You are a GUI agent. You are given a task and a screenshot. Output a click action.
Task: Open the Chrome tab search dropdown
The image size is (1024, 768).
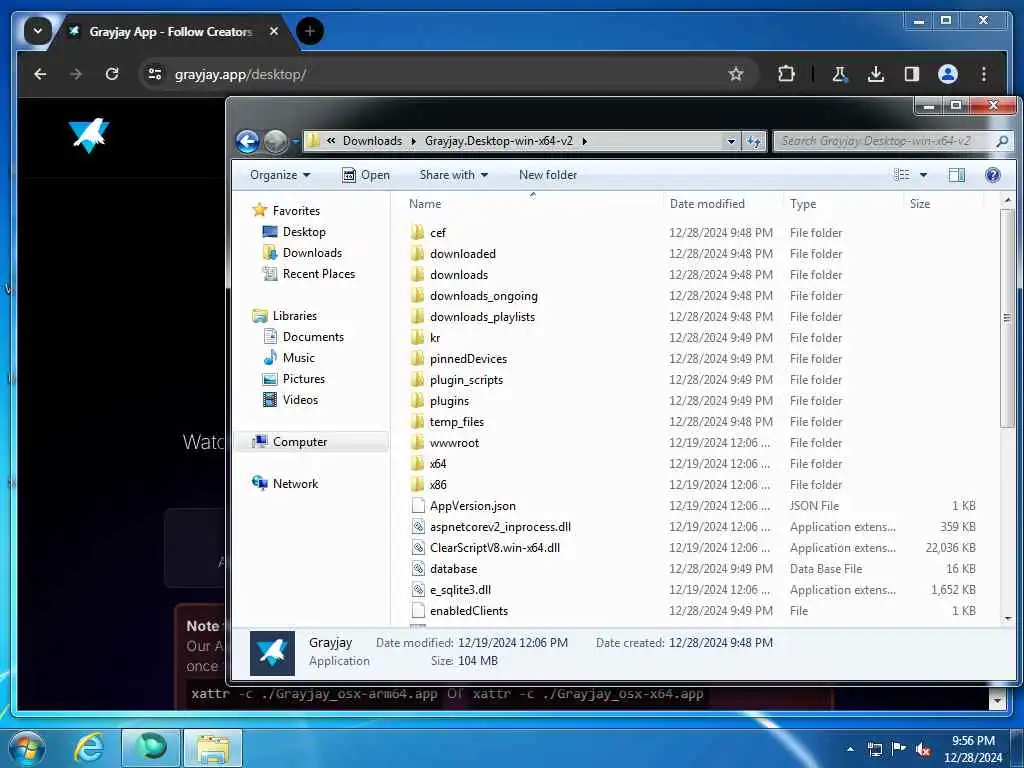(x=37, y=31)
